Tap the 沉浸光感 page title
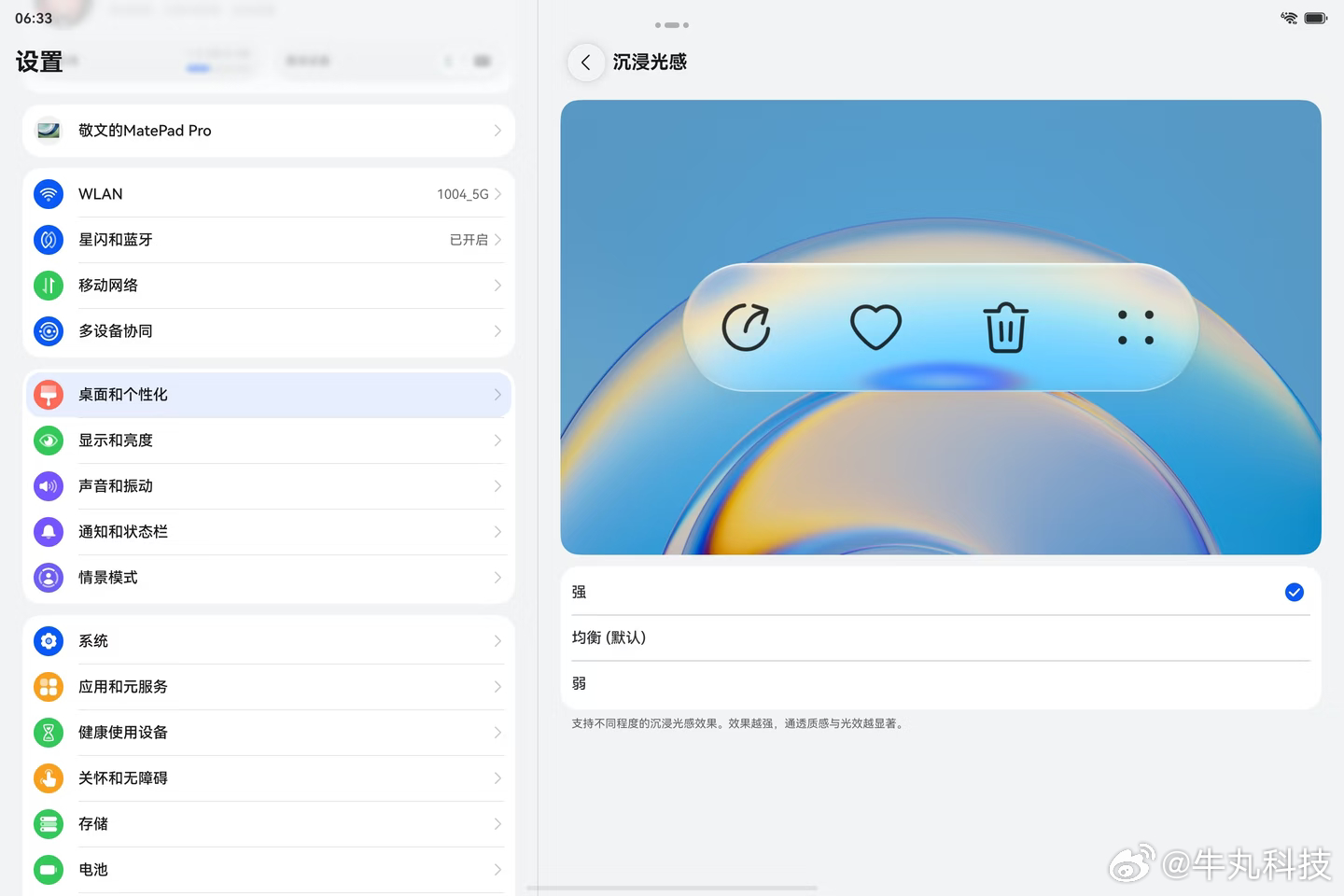Image resolution: width=1344 pixels, height=896 pixels. click(x=650, y=63)
